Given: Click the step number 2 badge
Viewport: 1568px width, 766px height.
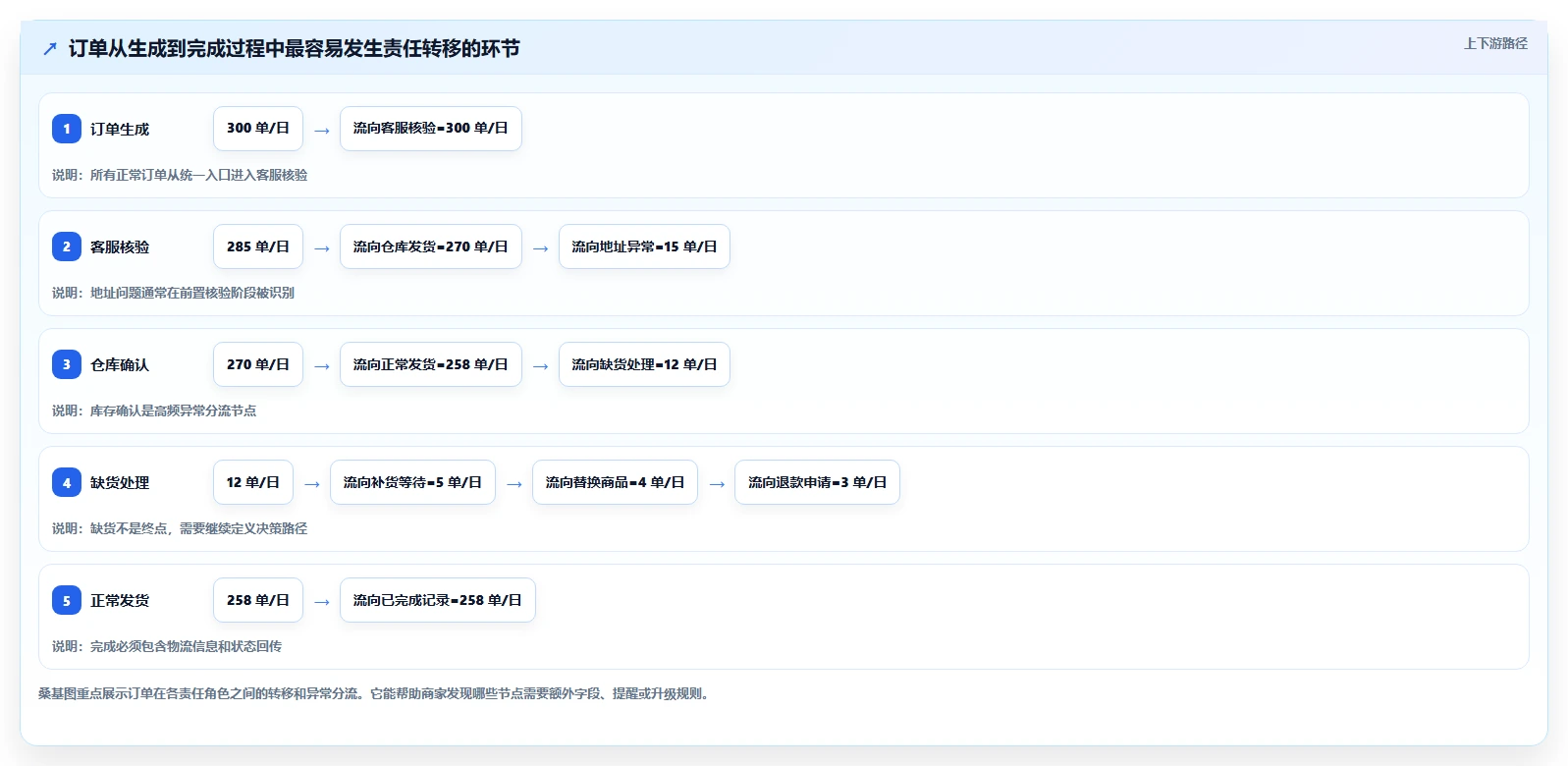Looking at the screenshot, I should click(x=67, y=246).
